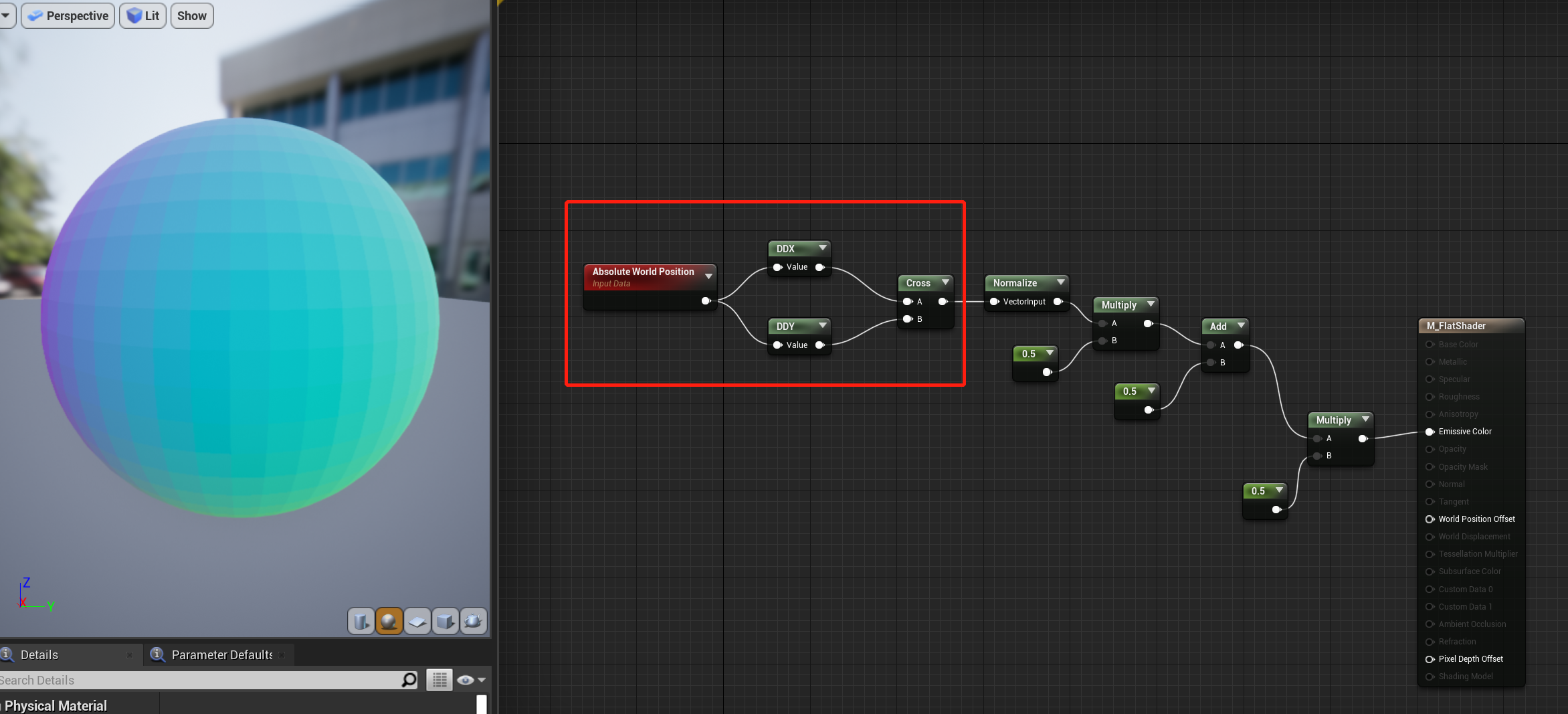Open the property matrix grid icon
The width and height of the screenshot is (1568, 714).
pos(439,680)
